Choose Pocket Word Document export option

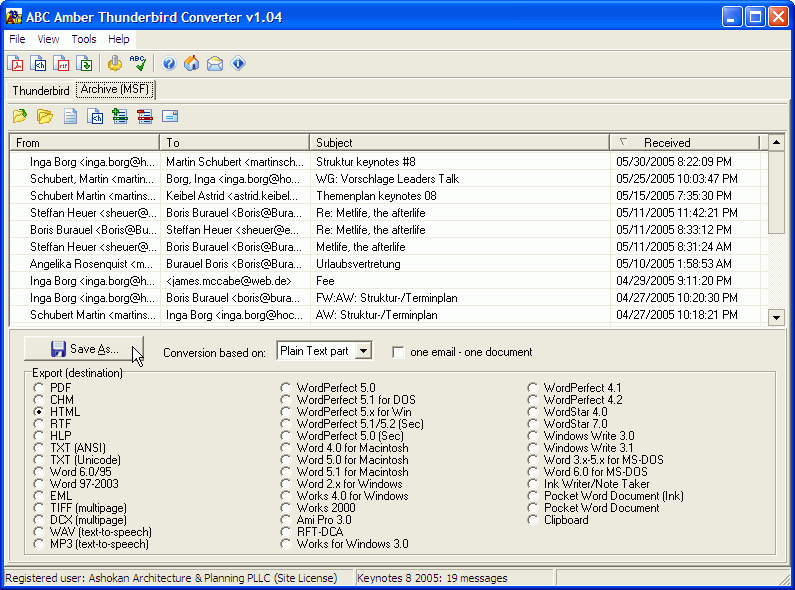(x=532, y=508)
